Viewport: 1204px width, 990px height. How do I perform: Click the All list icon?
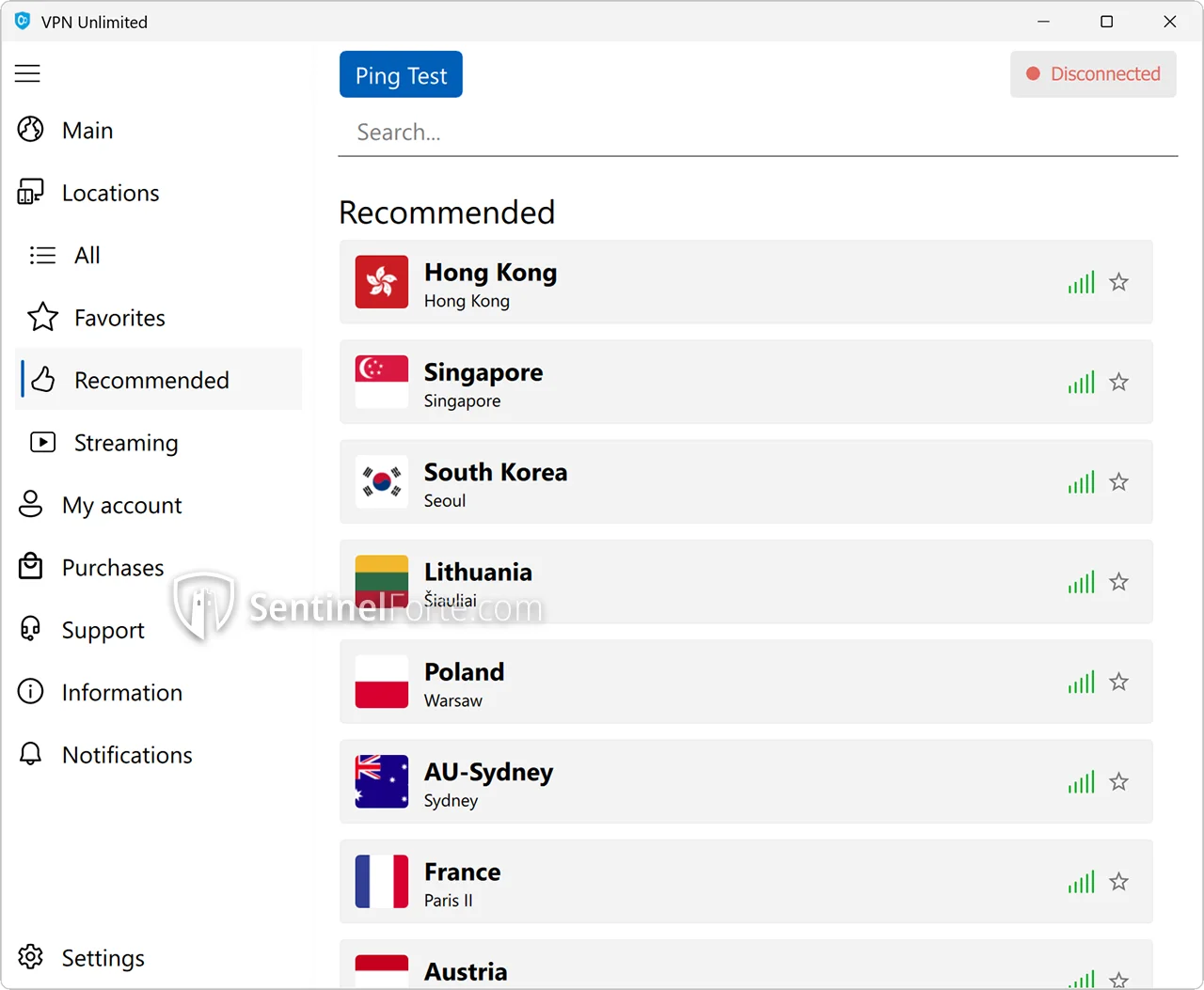42,255
